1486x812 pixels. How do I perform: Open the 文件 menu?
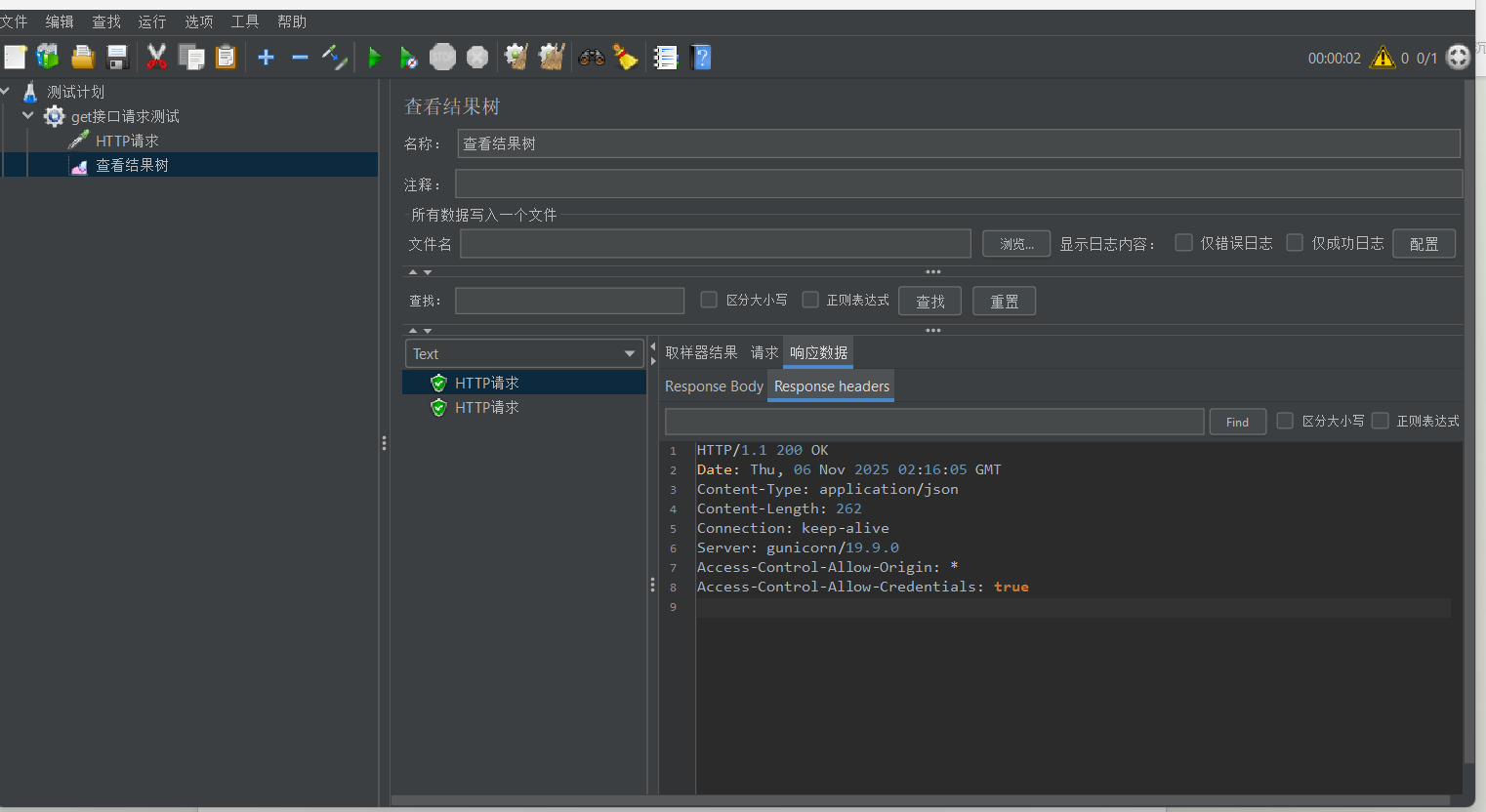(x=14, y=21)
